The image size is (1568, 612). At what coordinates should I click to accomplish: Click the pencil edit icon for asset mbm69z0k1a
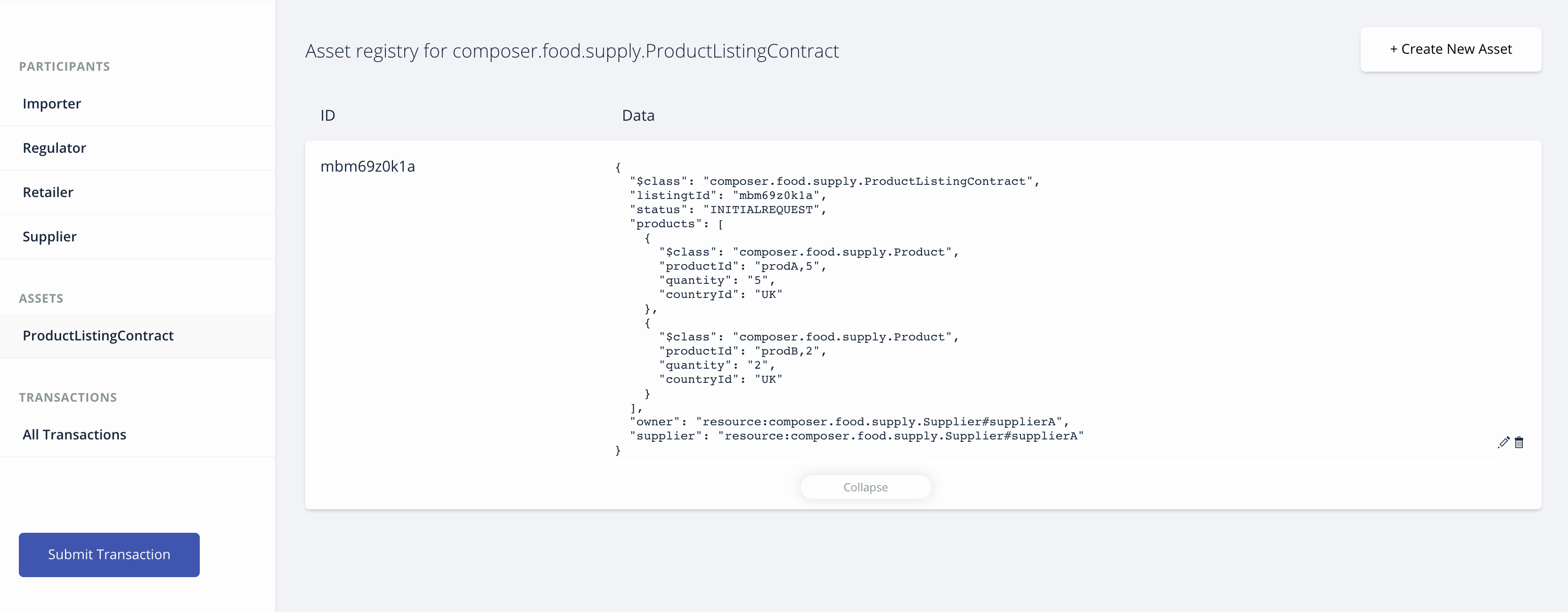(x=1503, y=442)
